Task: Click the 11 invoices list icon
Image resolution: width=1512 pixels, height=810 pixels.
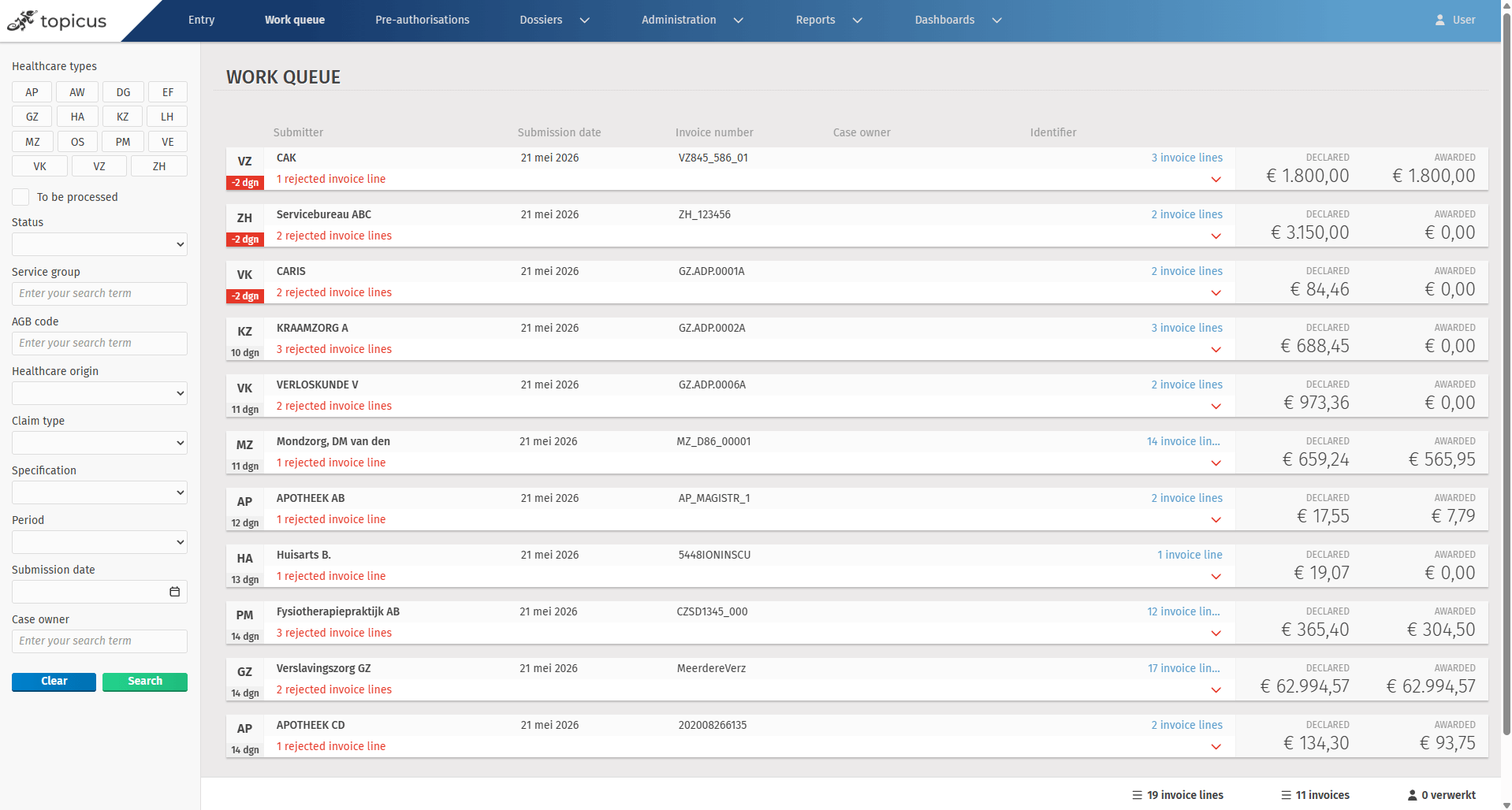Action: [x=1286, y=795]
